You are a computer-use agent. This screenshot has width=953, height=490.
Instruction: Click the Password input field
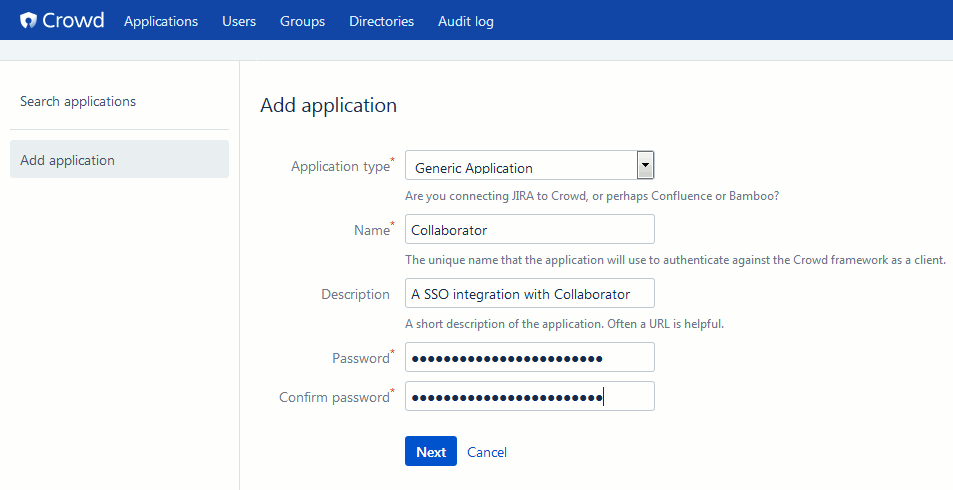click(x=529, y=358)
